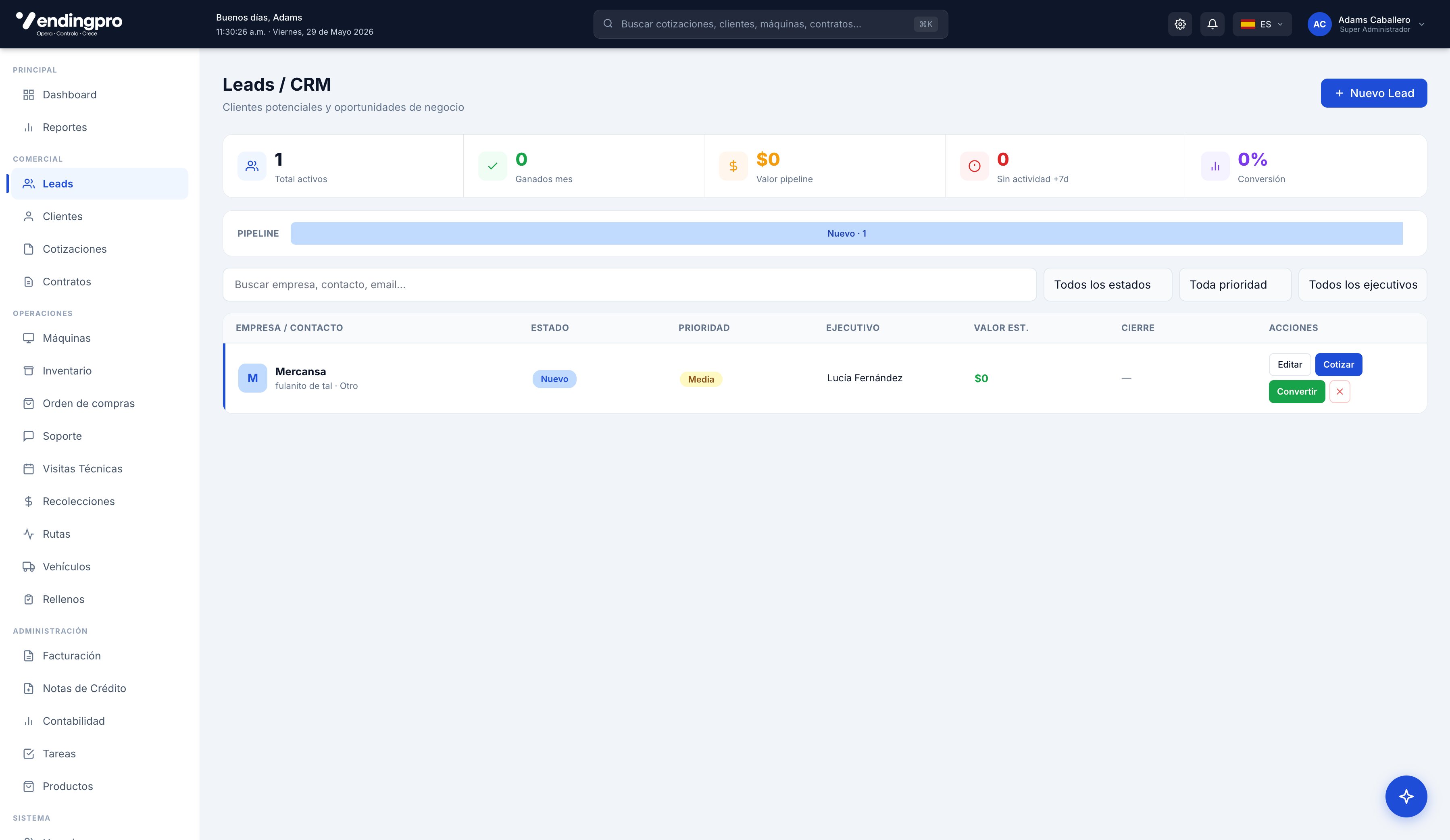Click the ESTADO column header
This screenshot has height=840, width=1450.
click(x=550, y=328)
